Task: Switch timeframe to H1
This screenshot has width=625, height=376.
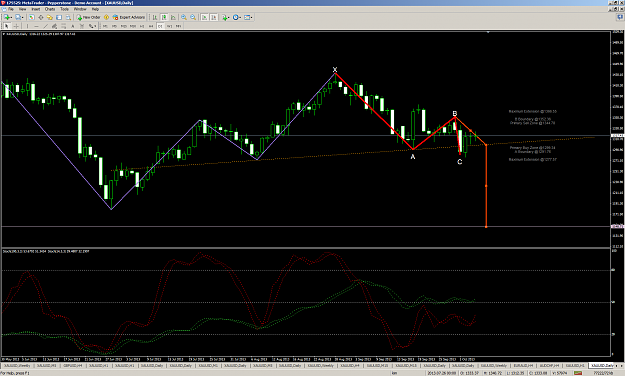Action: click(x=142, y=26)
